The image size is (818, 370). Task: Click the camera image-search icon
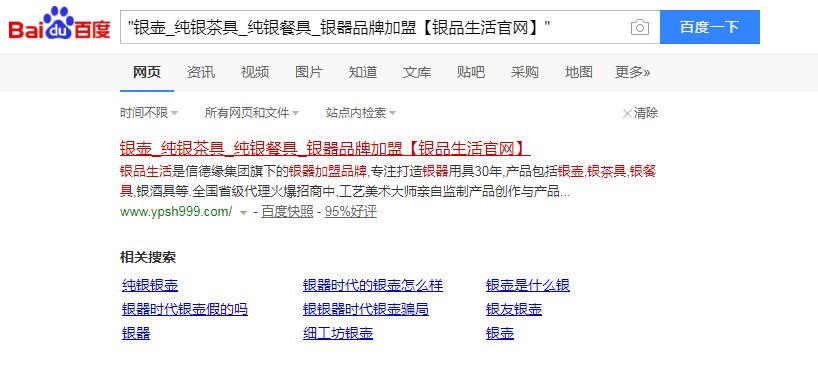coord(640,27)
